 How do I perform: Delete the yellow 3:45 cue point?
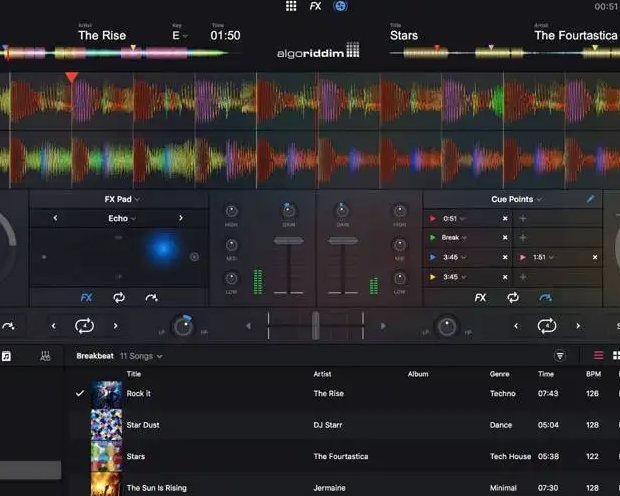[x=505, y=277]
